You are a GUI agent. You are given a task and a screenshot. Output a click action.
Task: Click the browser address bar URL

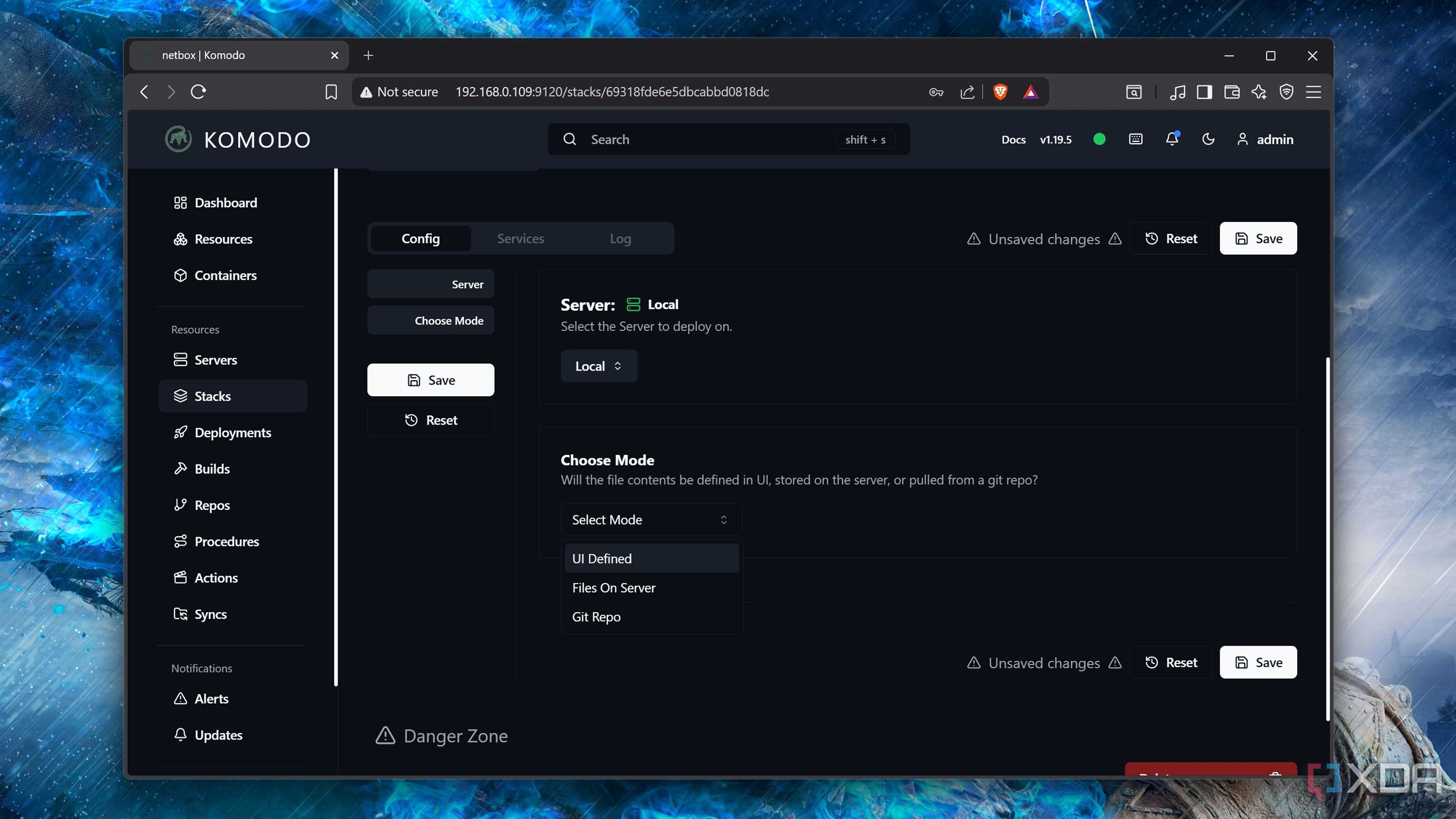tap(612, 91)
